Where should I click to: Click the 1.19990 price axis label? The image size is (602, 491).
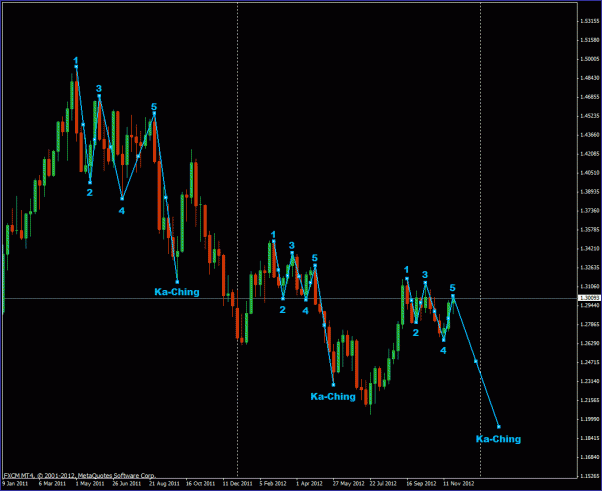tap(590, 419)
